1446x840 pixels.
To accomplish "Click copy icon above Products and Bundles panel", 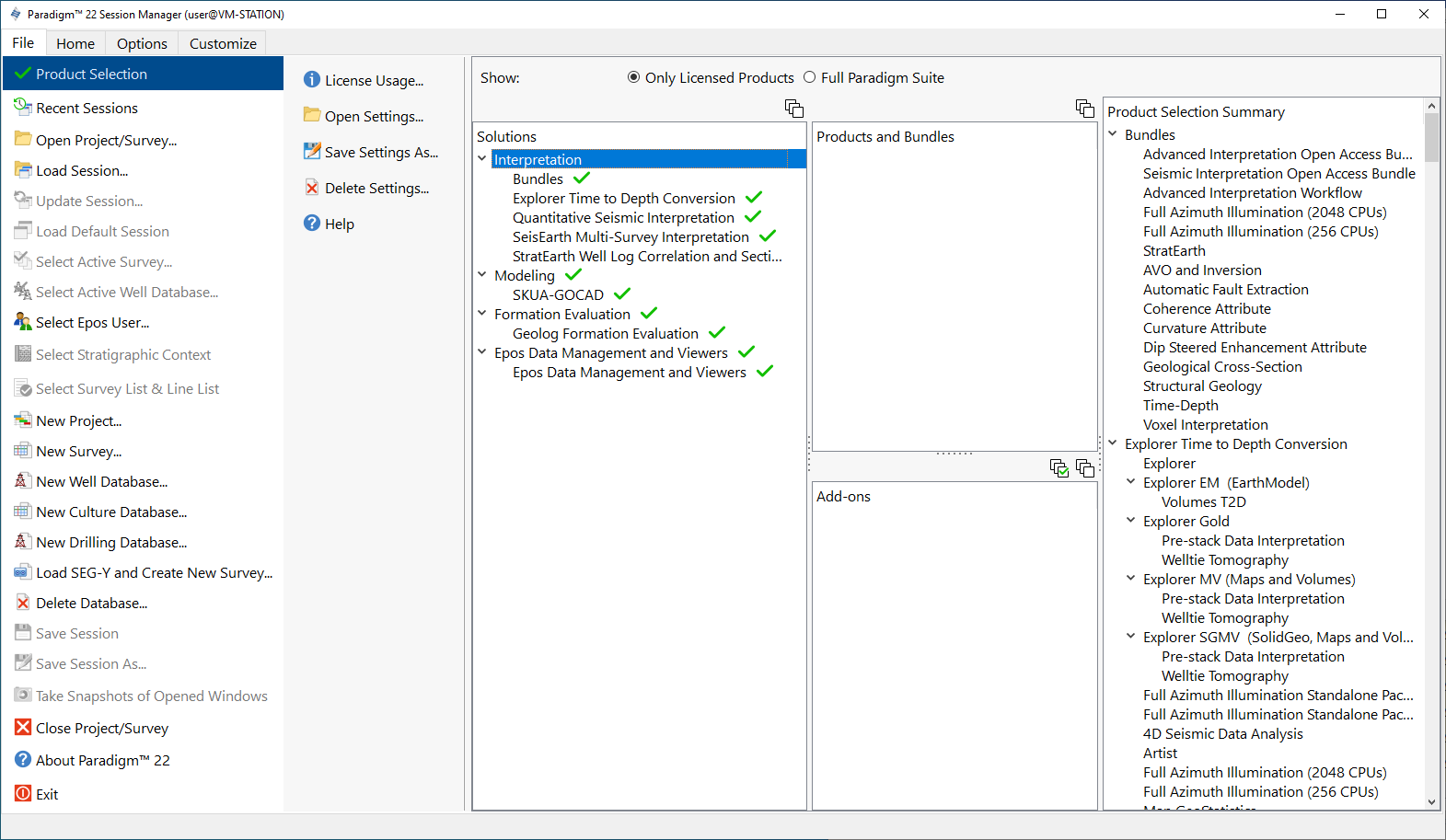I will 1085,109.
